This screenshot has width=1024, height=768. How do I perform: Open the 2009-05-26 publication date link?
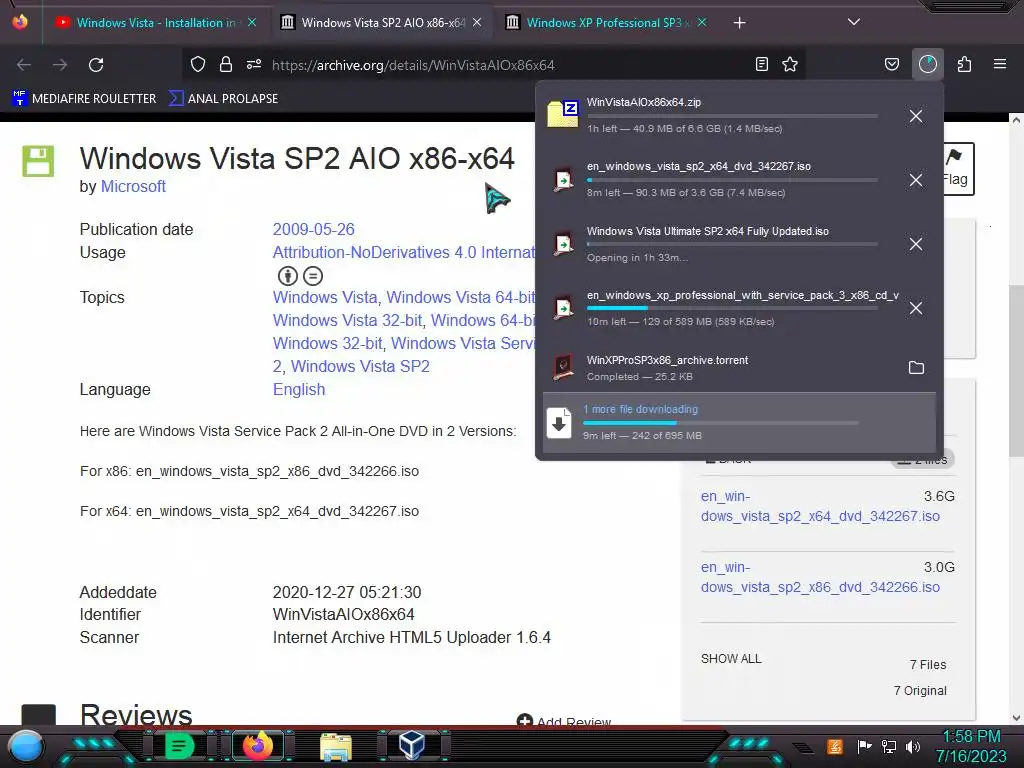click(313, 230)
